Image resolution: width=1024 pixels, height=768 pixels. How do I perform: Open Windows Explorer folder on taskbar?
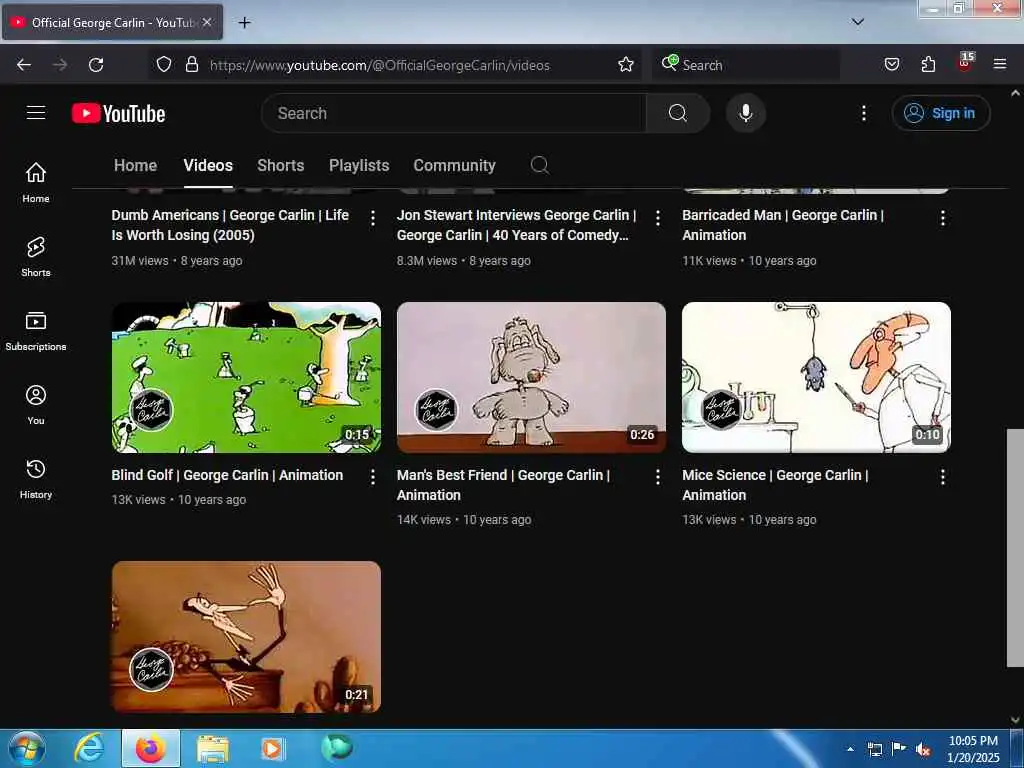tap(213, 748)
